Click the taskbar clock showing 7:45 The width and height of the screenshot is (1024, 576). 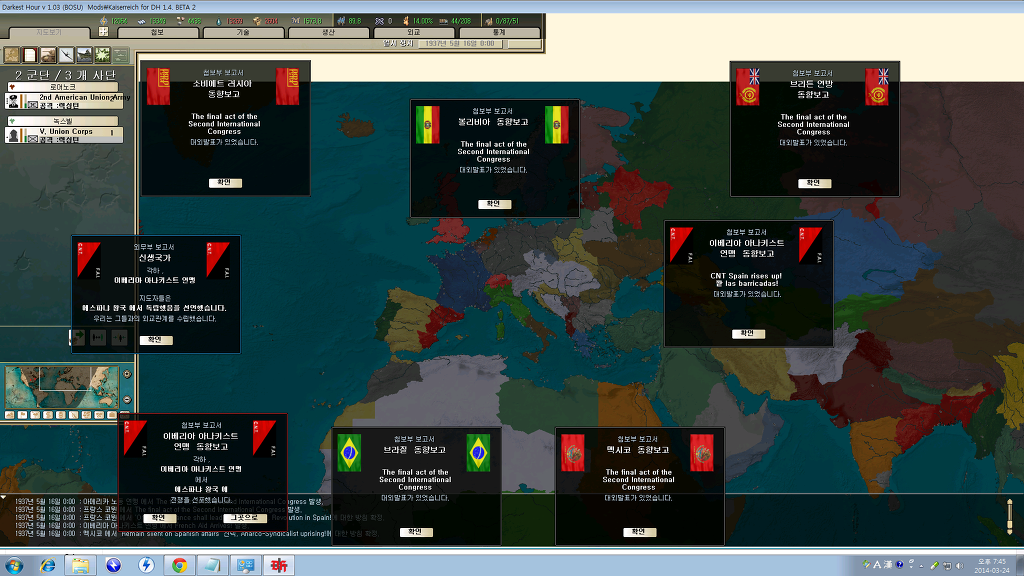992,566
